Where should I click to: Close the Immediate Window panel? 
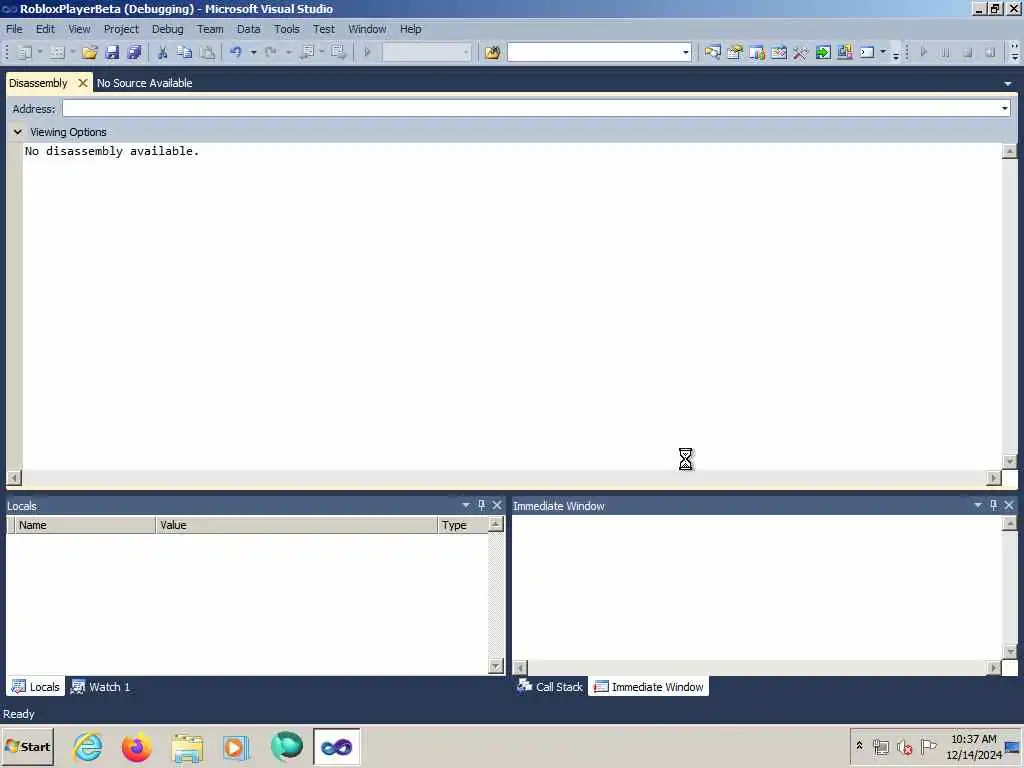coord(1009,505)
